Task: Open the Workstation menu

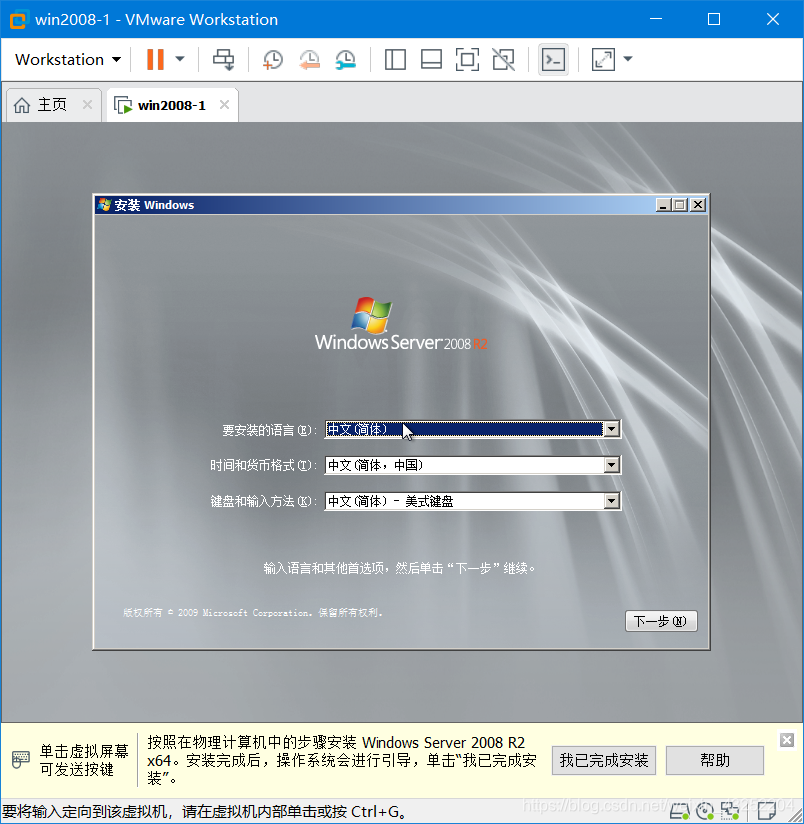Action: (x=68, y=59)
